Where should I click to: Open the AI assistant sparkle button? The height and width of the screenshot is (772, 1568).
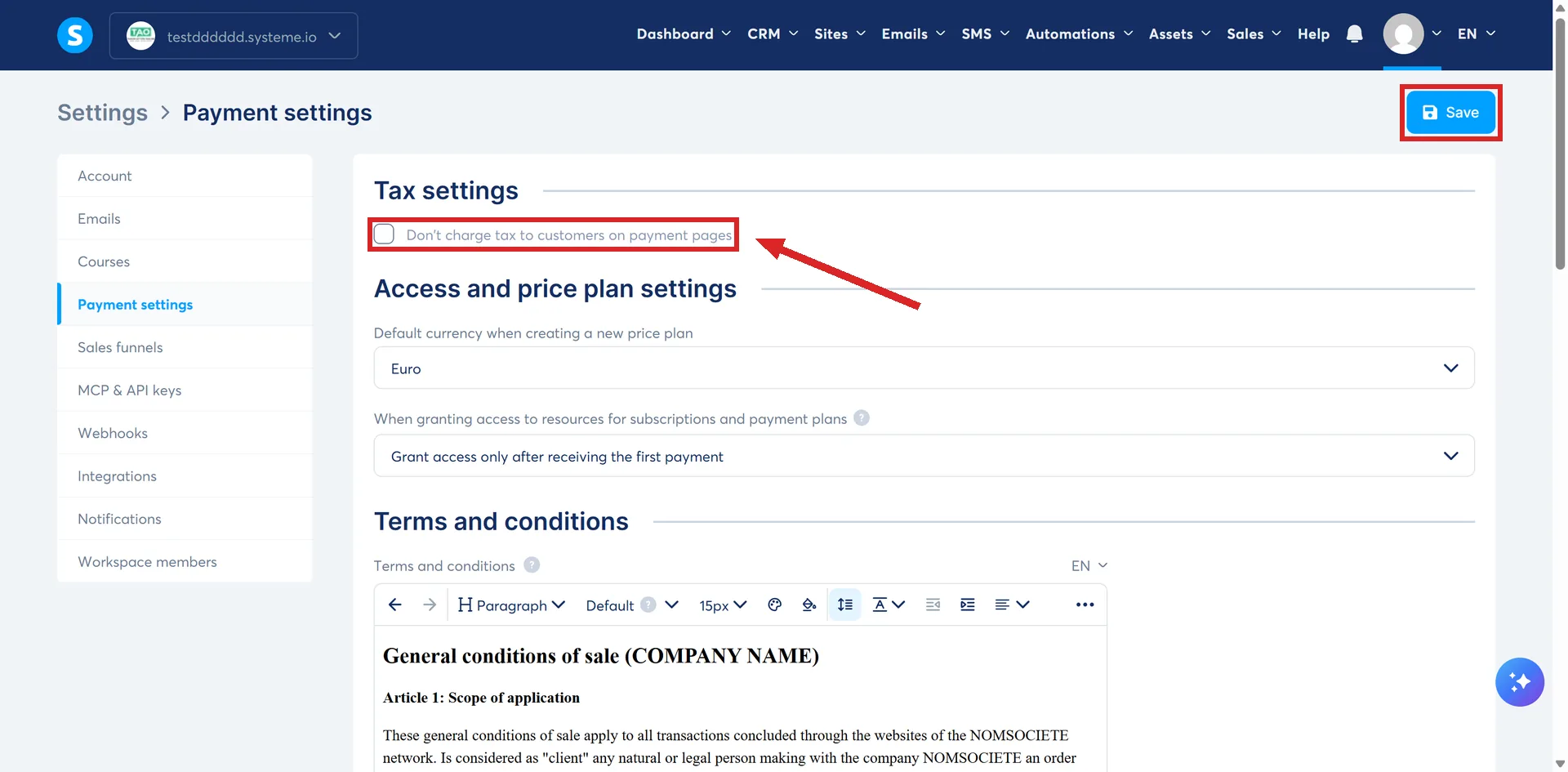coord(1519,681)
